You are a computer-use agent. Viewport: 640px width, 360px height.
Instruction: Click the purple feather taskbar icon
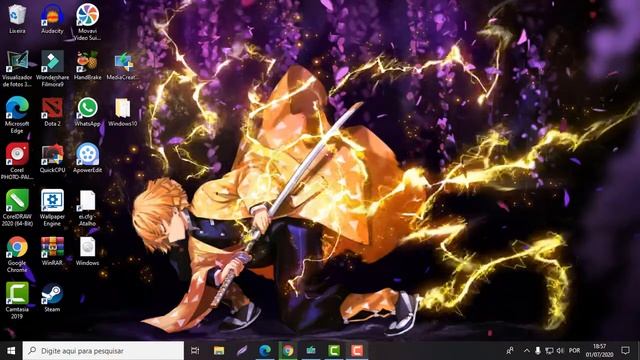tap(242, 351)
